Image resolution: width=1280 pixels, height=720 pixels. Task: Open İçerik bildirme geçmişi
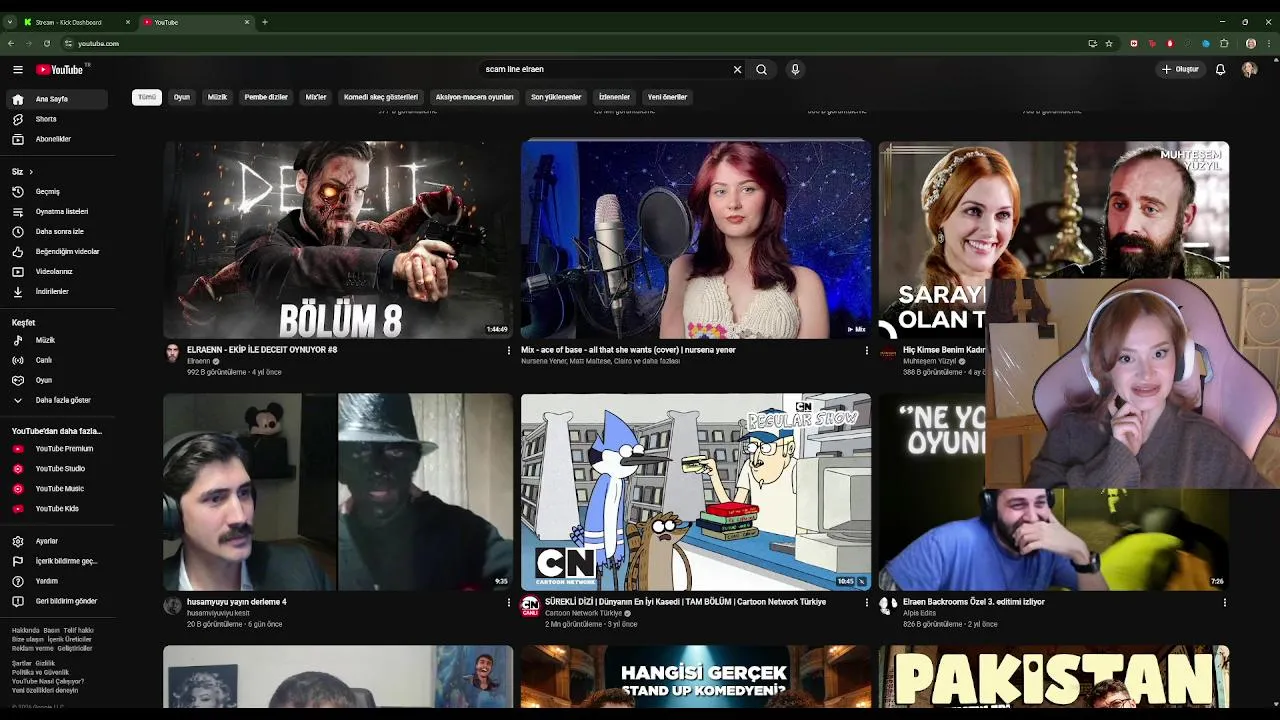(x=56, y=561)
